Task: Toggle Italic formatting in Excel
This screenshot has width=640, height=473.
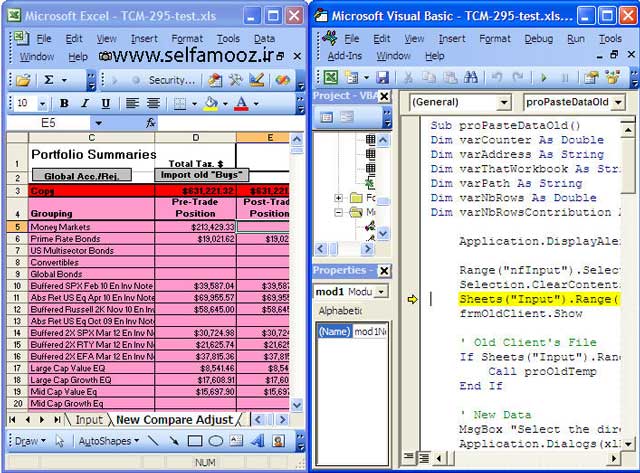Action: (x=84, y=104)
